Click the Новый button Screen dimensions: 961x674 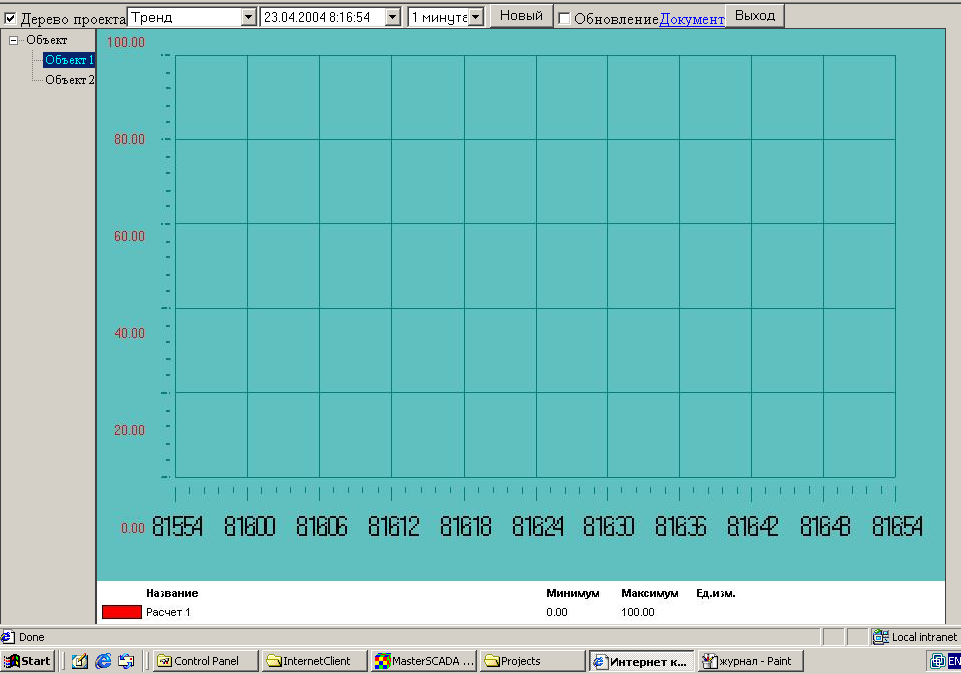(522, 16)
